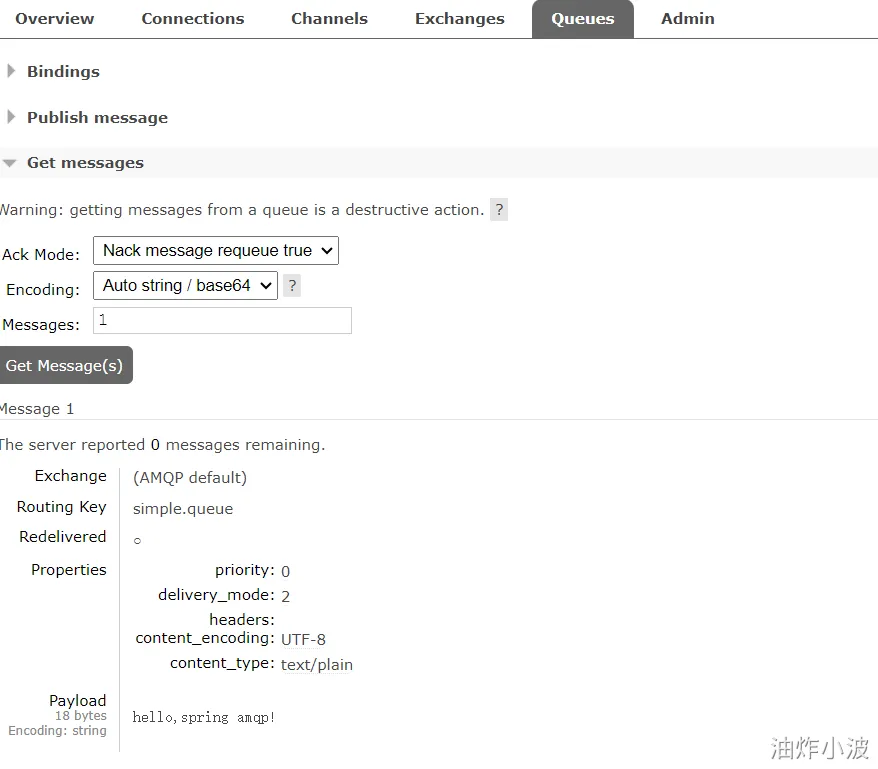Click the Redelivered status circle
This screenshot has height=769, width=878.
137,540
